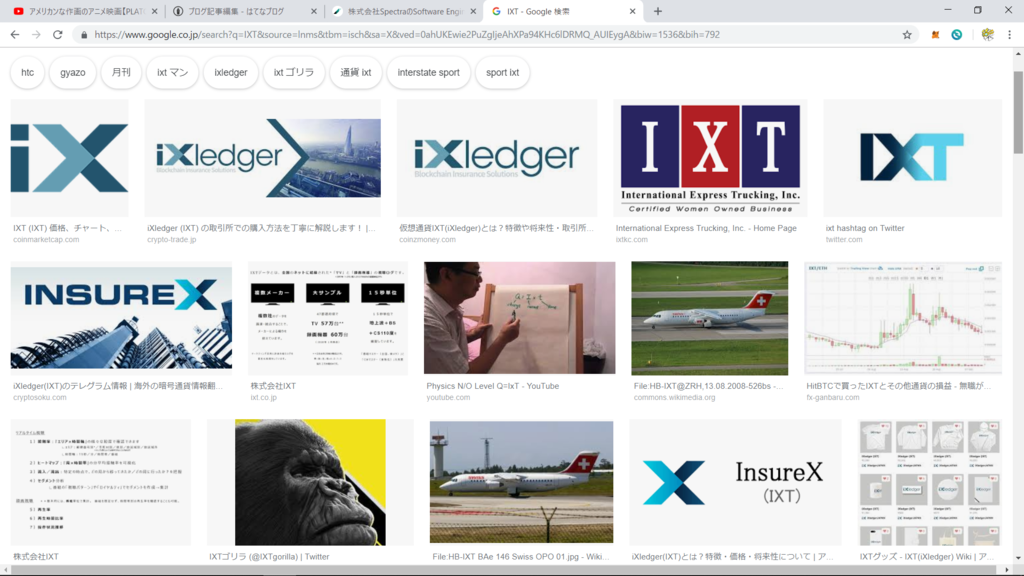Open 'ixt hashtag on Twitter' link
Viewport: 1024px width, 576px height.
[865, 228]
